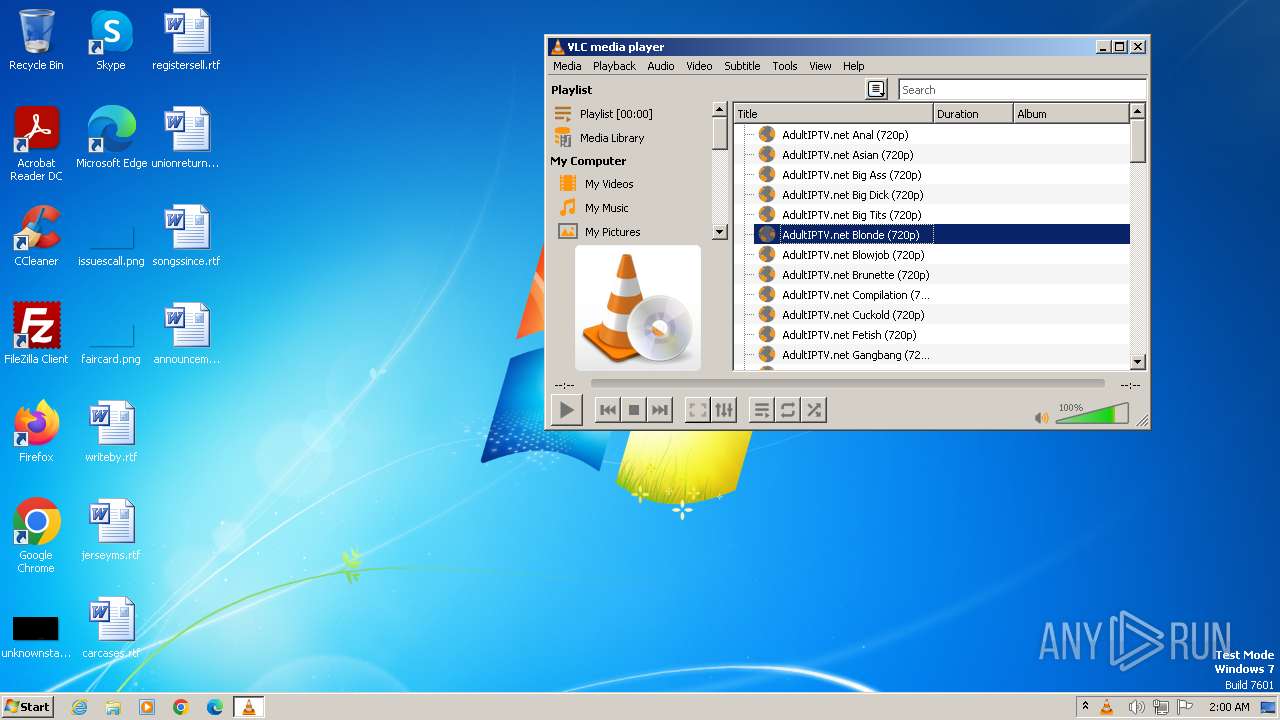Viewport: 1280px width, 720px height.
Task: Open File Explorer from taskbar
Action: click(113, 707)
